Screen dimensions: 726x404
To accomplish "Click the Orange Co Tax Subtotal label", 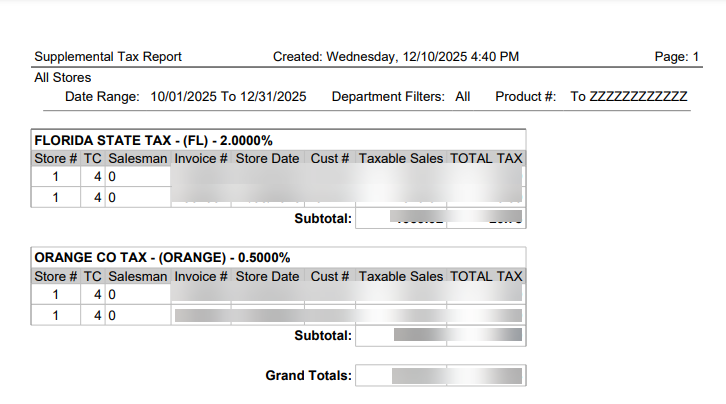I will 322,335.
